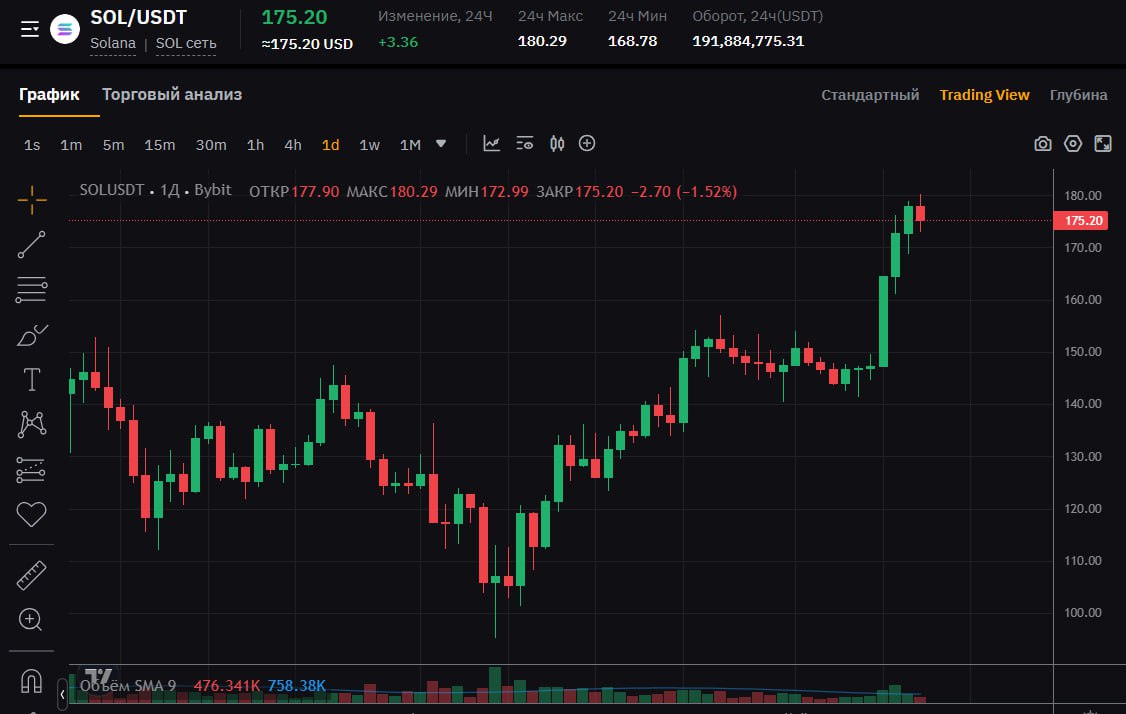Image resolution: width=1126 pixels, height=714 pixels.
Task: Select the trend line tool
Action: tap(32, 244)
